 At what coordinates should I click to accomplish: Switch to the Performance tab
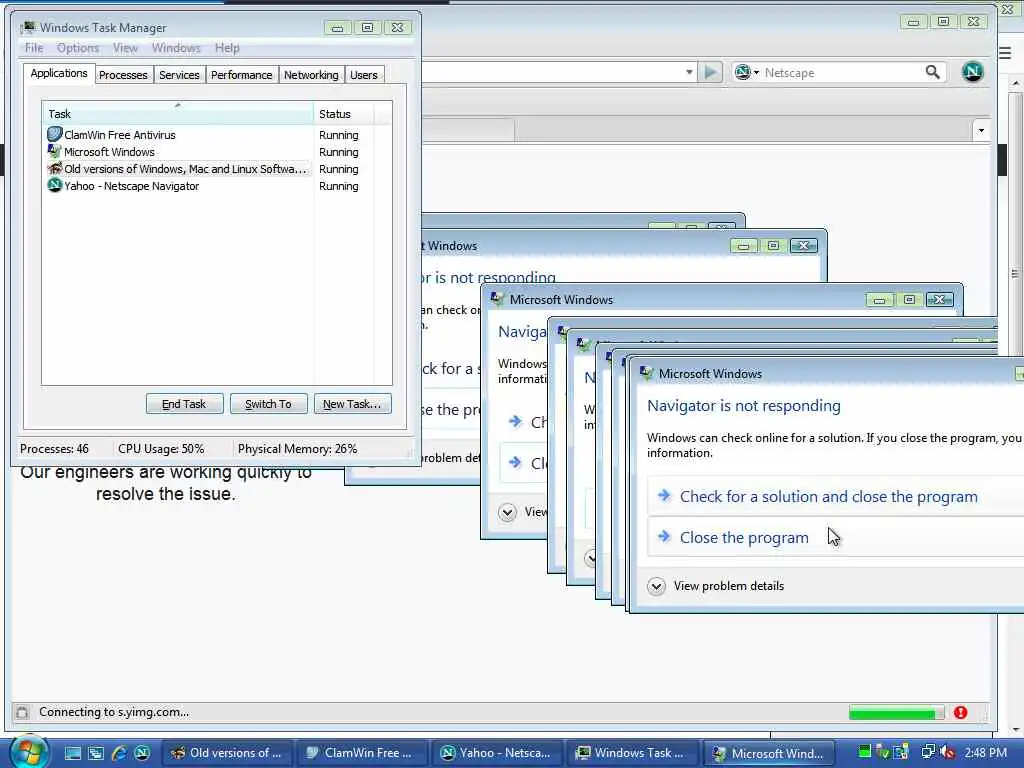tap(241, 75)
